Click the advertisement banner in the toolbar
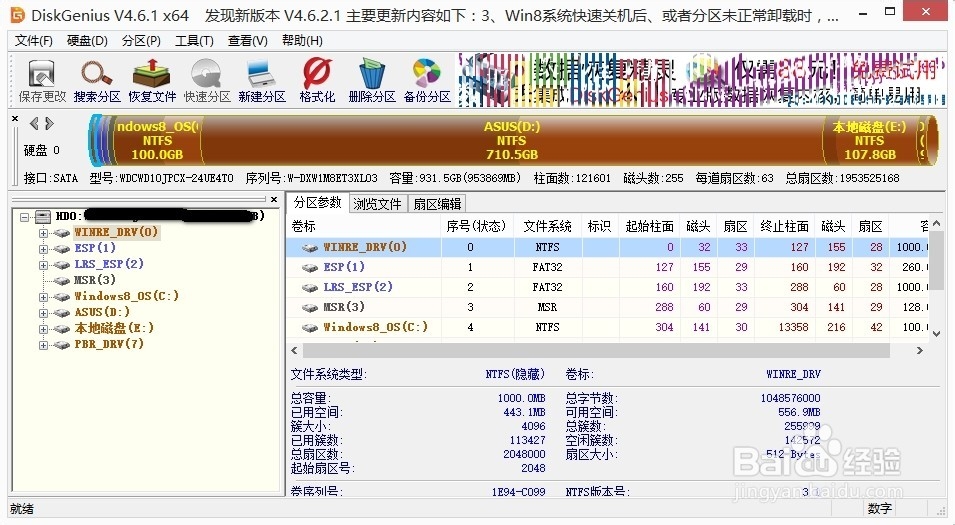Viewport: 955px width, 525px height. click(x=702, y=80)
